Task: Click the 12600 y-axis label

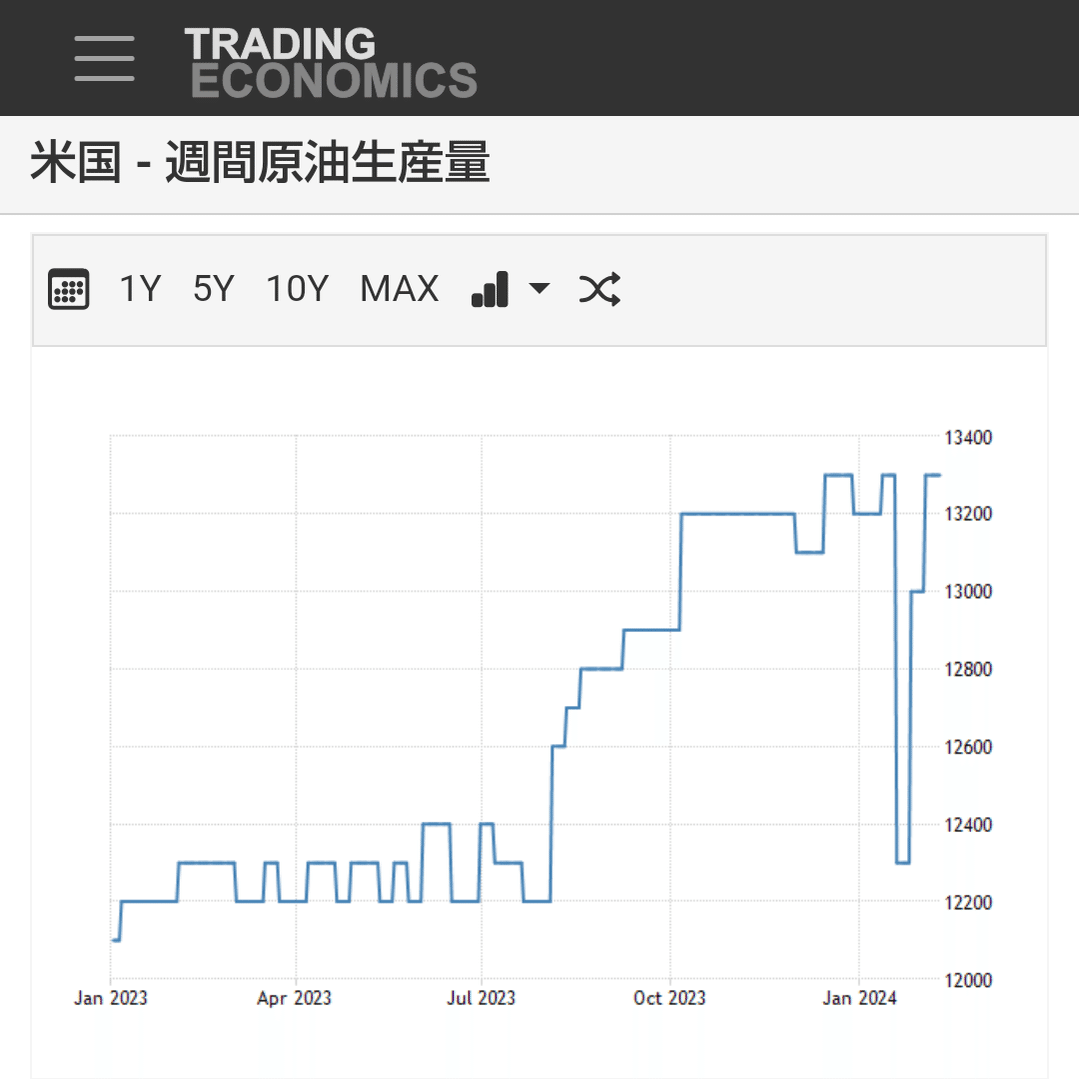Action: pos(968,747)
